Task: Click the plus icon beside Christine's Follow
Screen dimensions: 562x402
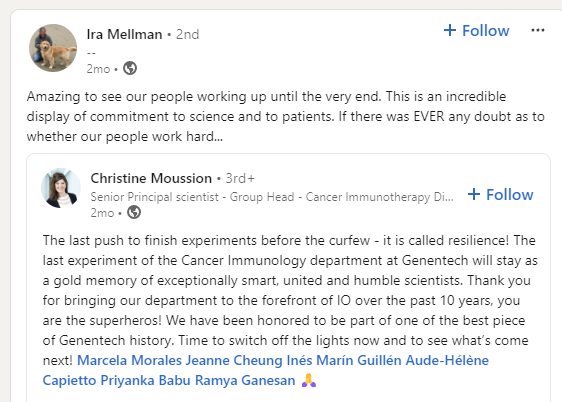Action: [x=474, y=194]
